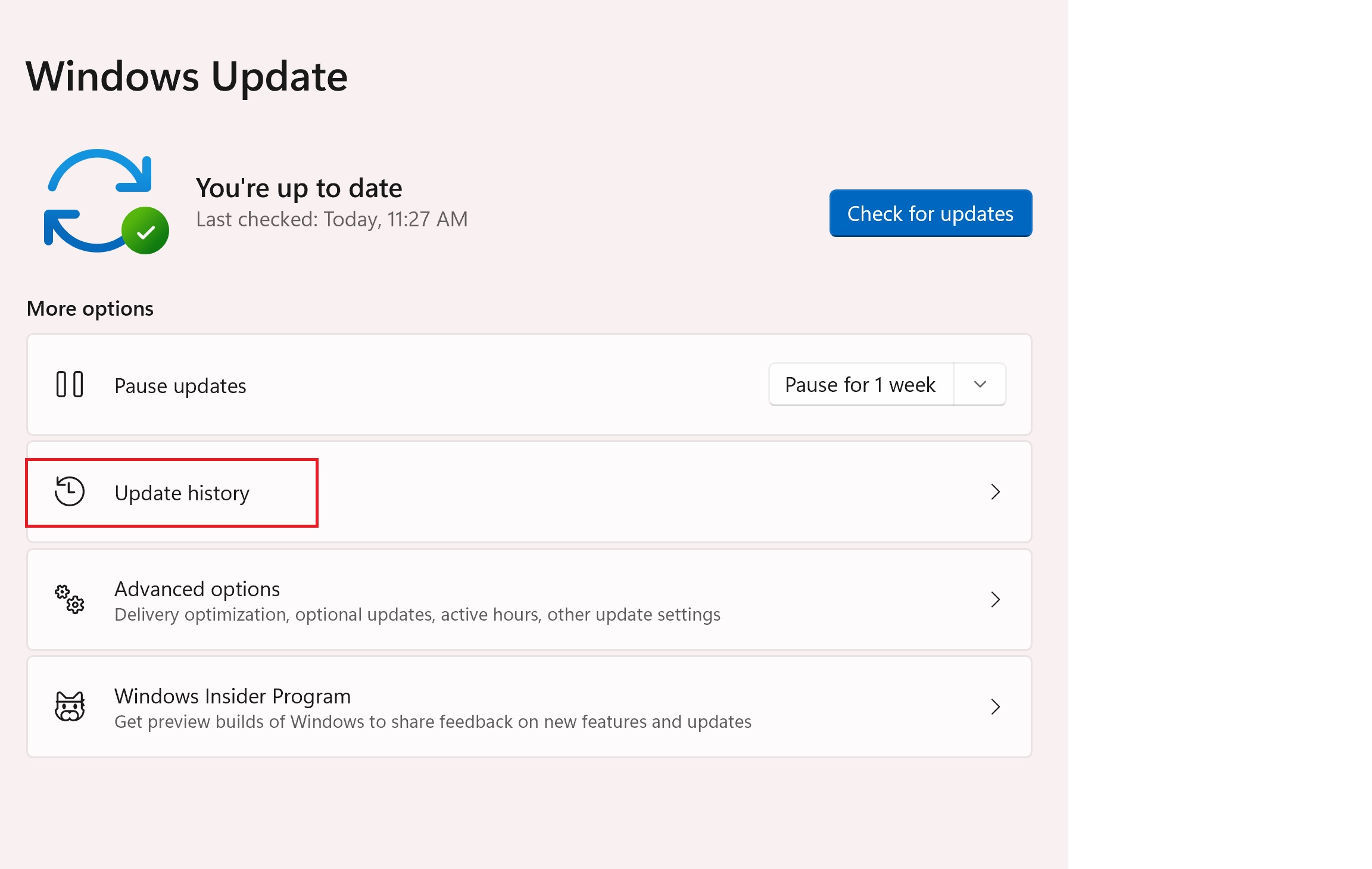The height and width of the screenshot is (869, 1372).
Task: Expand Advanced options using its chevron
Action: [x=995, y=599]
